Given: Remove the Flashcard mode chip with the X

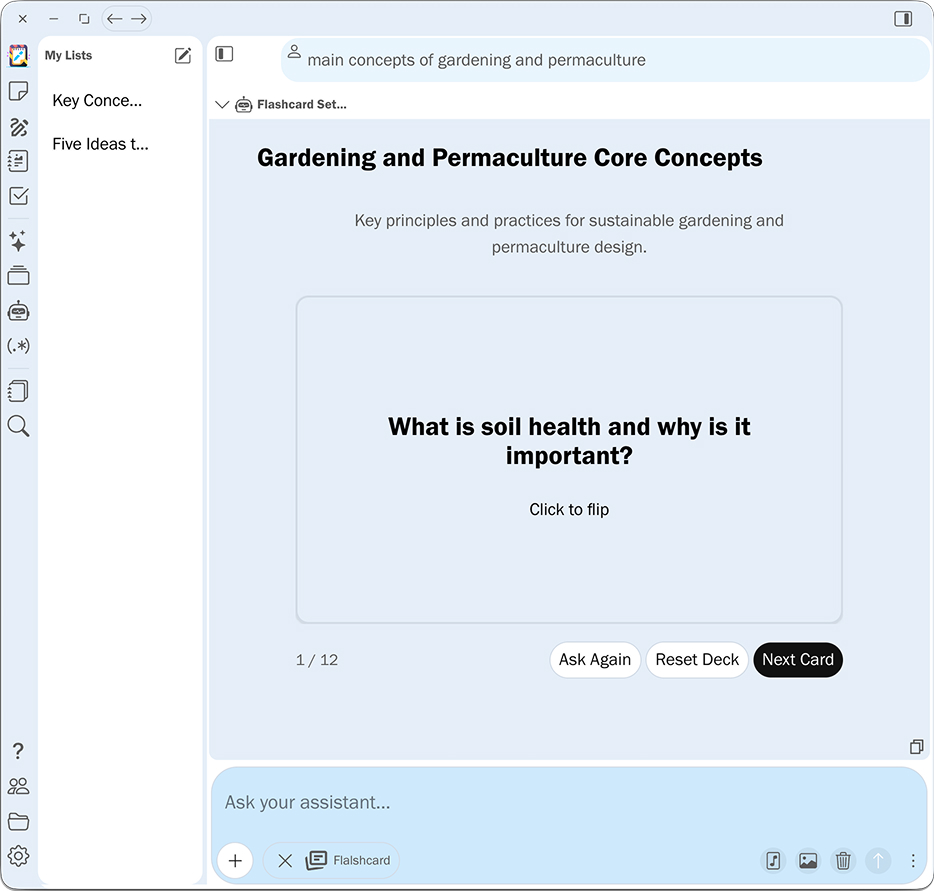Looking at the screenshot, I should point(285,860).
